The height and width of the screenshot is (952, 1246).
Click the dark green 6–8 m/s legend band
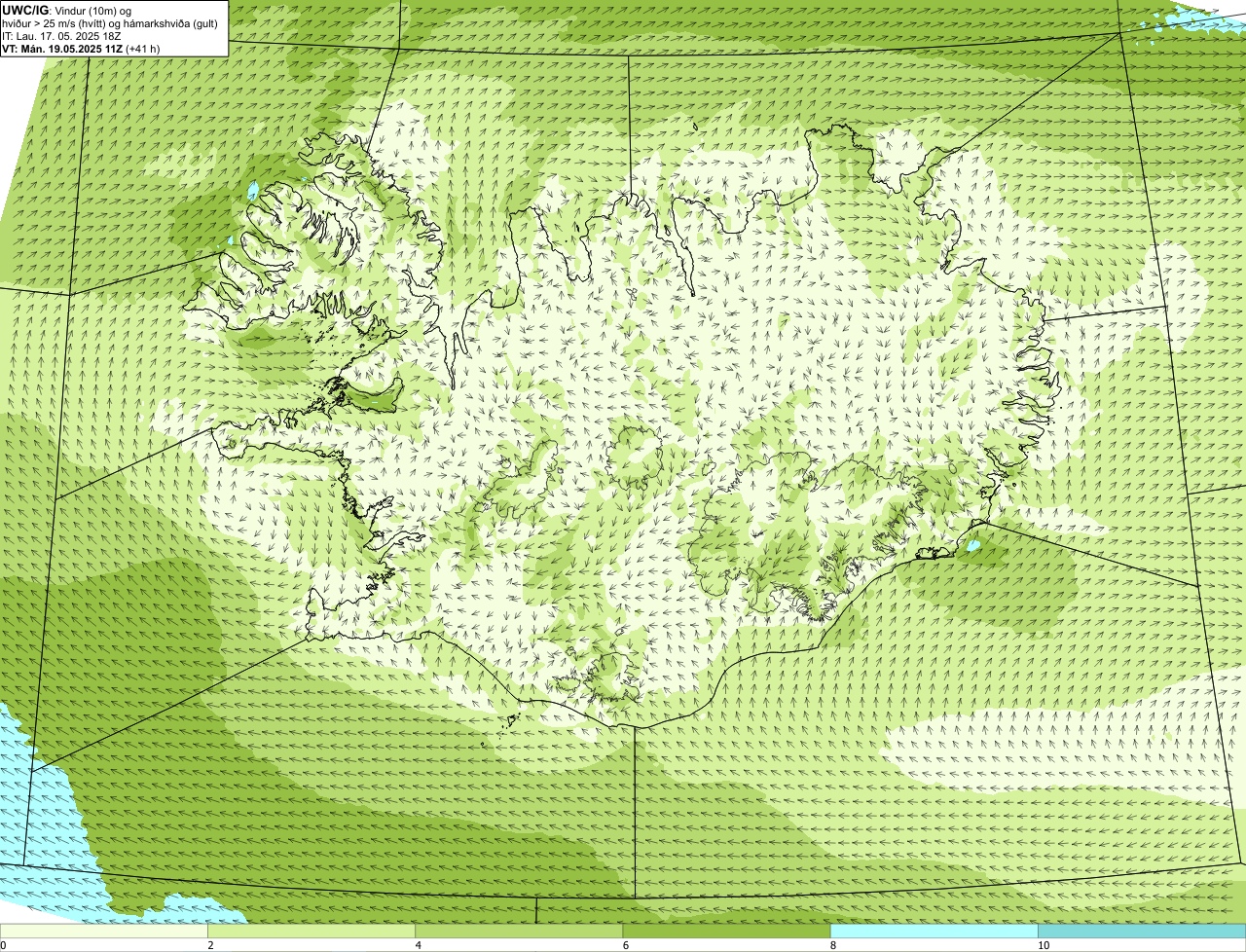[x=726, y=931]
